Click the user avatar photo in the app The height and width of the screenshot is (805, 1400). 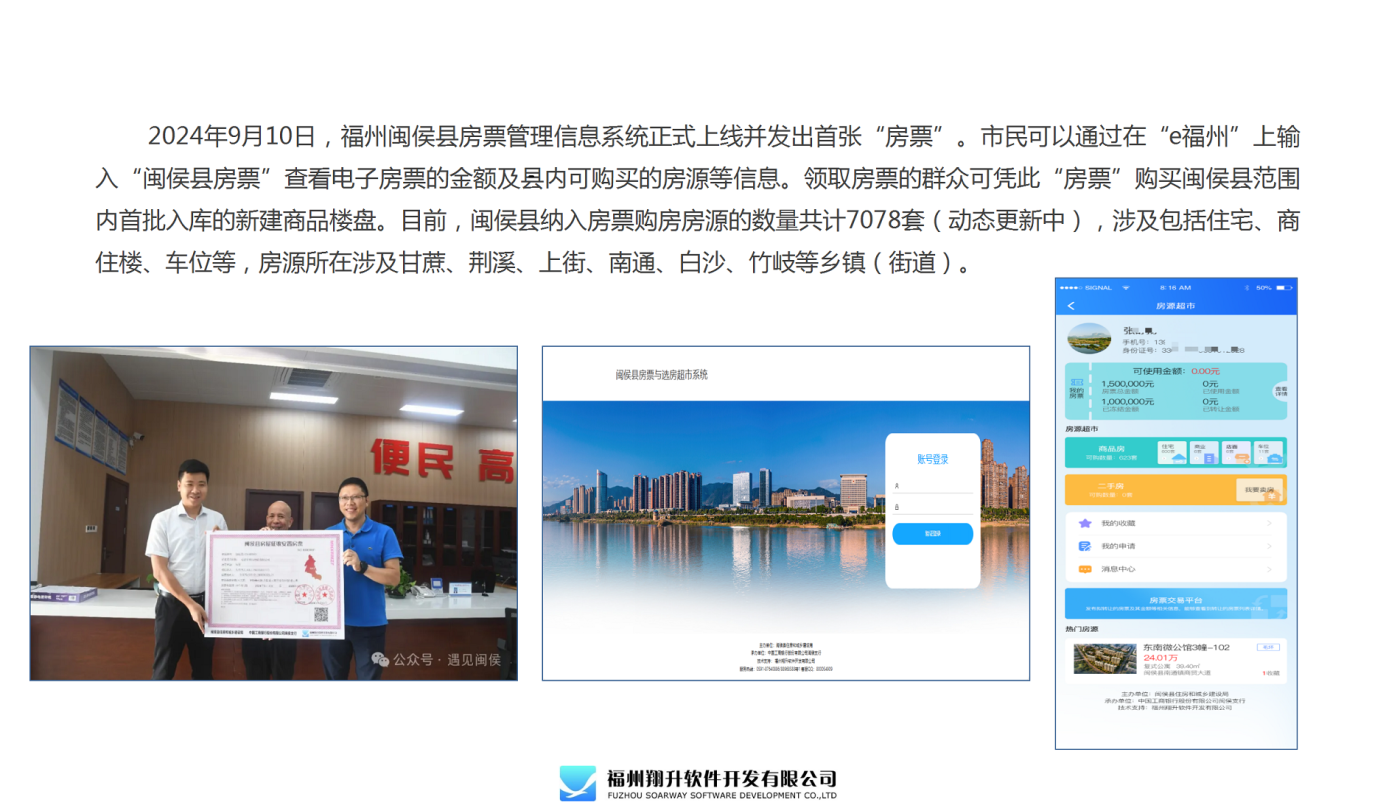pos(1089,338)
